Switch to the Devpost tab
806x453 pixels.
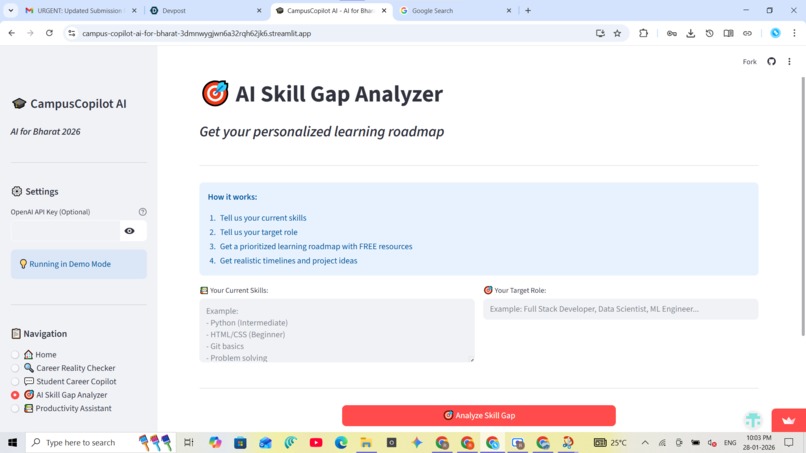[x=206, y=10]
